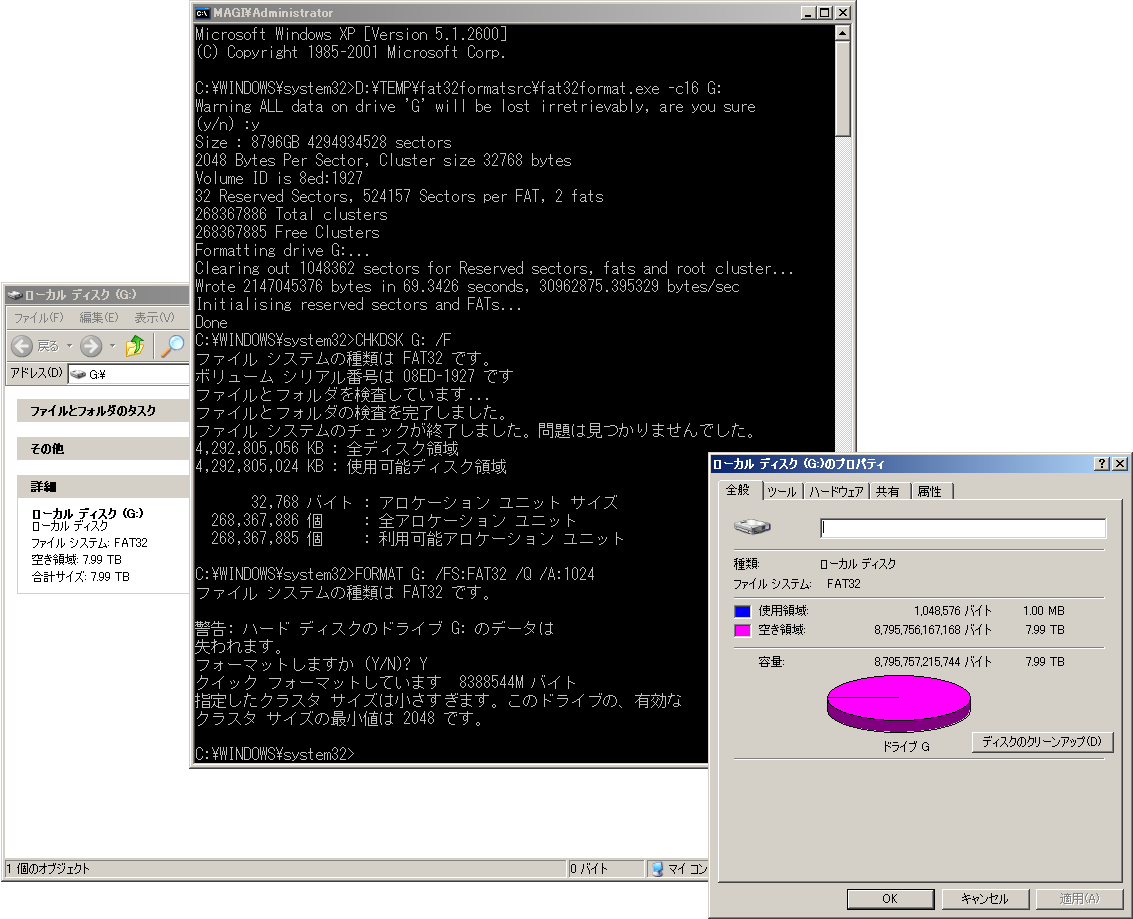Click the ファイル システム: FAT32 detail text
The height and width of the screenshot is (919, 1133).
(x=89, y=543)
